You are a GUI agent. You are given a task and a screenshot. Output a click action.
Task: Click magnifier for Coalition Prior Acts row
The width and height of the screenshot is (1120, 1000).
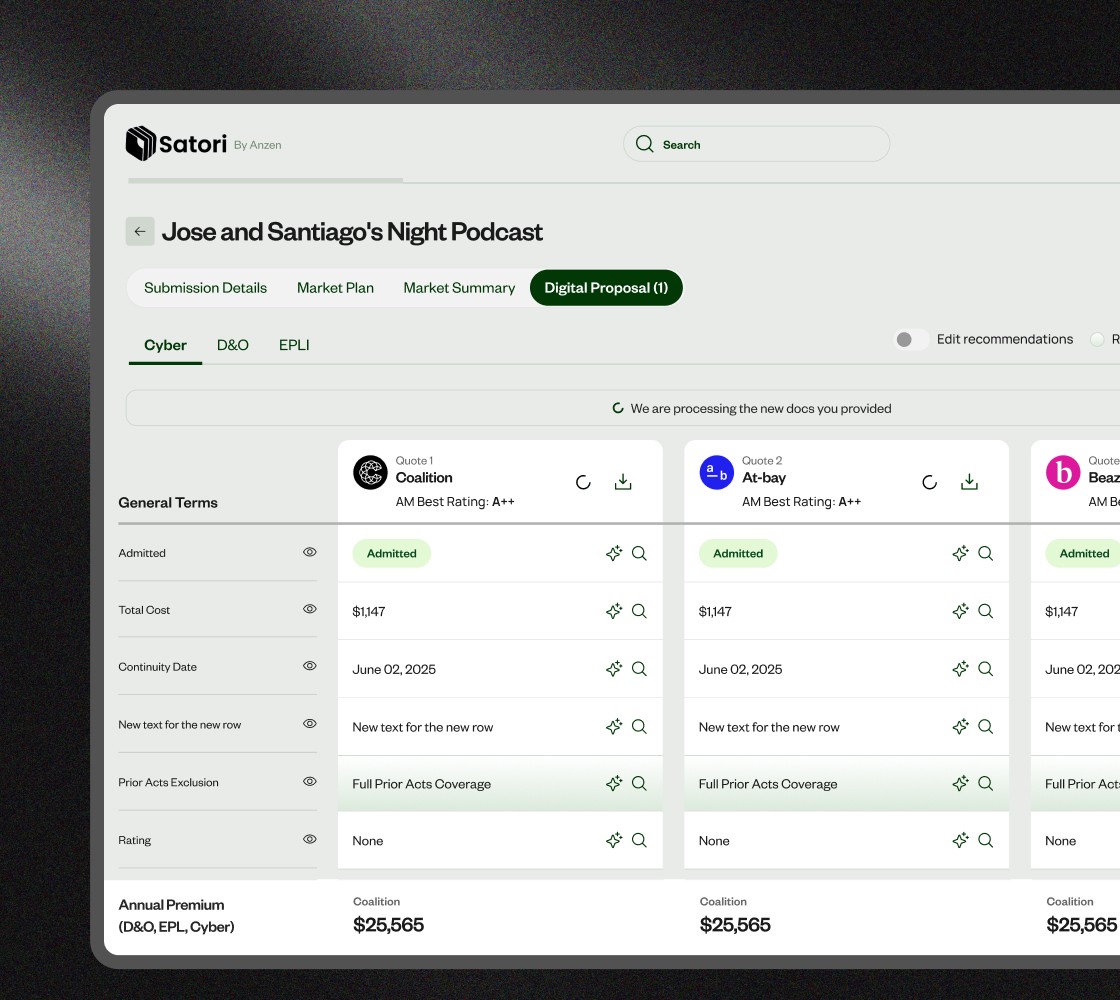coord(639,784)
